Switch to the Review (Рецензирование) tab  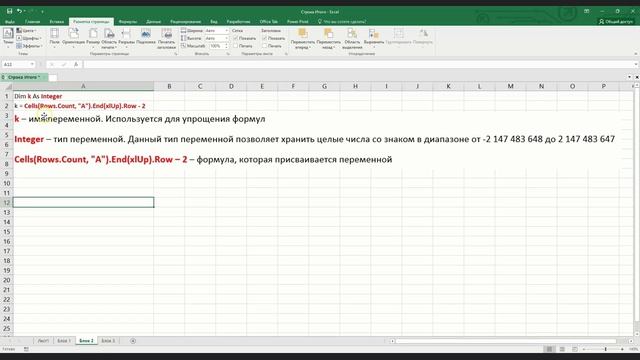click(186, 22)
